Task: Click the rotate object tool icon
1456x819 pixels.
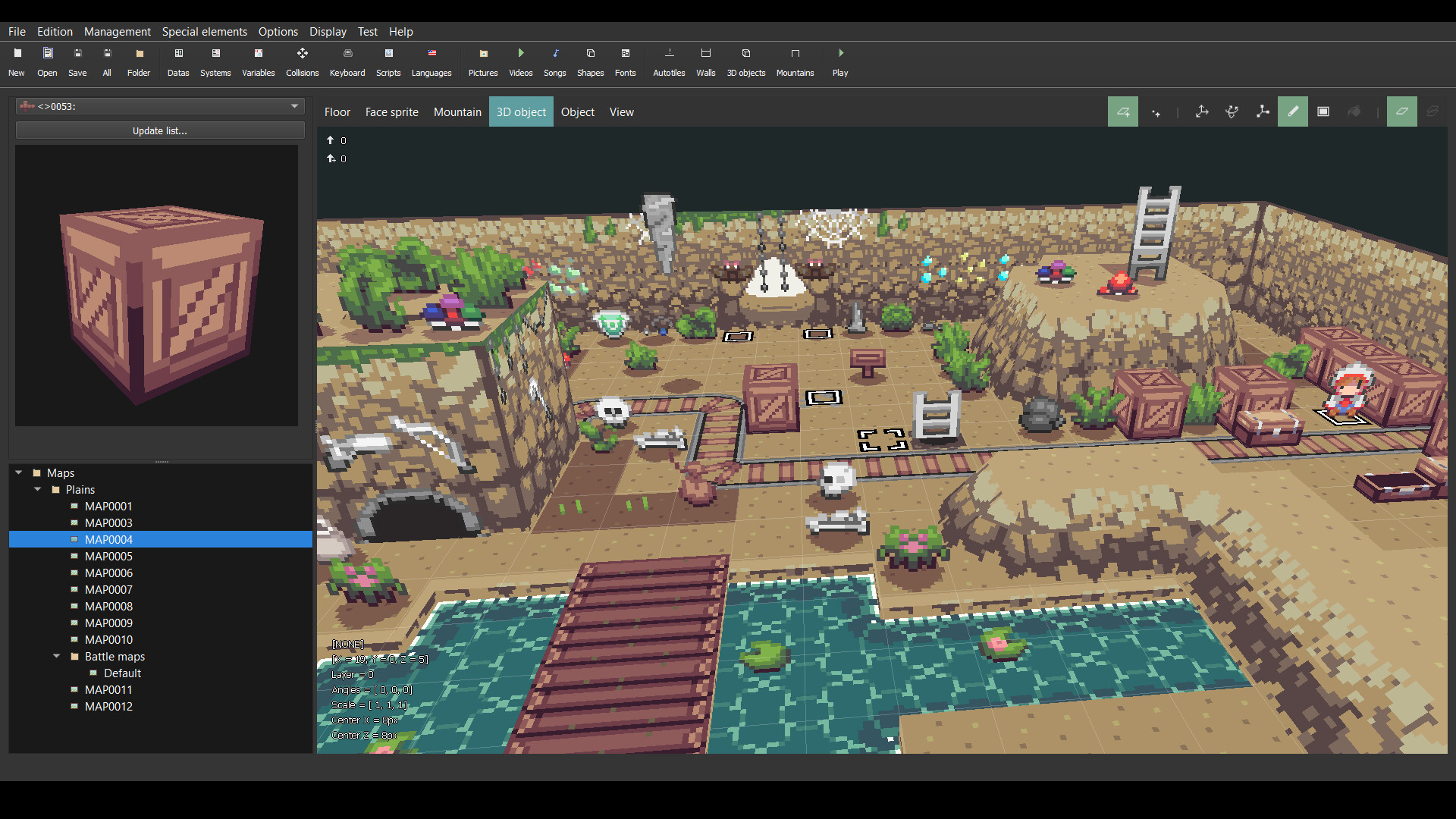Action: click(1232, 112)
